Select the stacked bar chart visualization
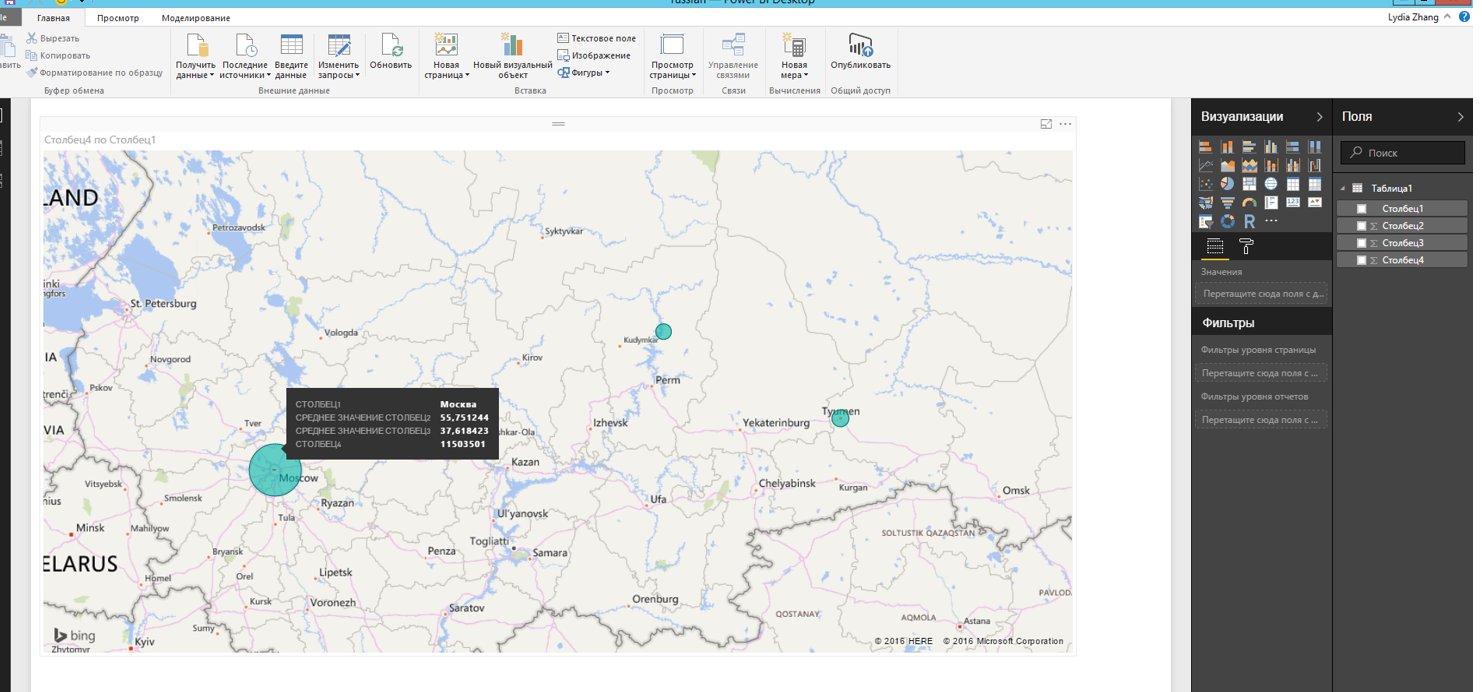Image resolution: width=1482 pixels, height=692 pixels. click(x=1206, y=147)
